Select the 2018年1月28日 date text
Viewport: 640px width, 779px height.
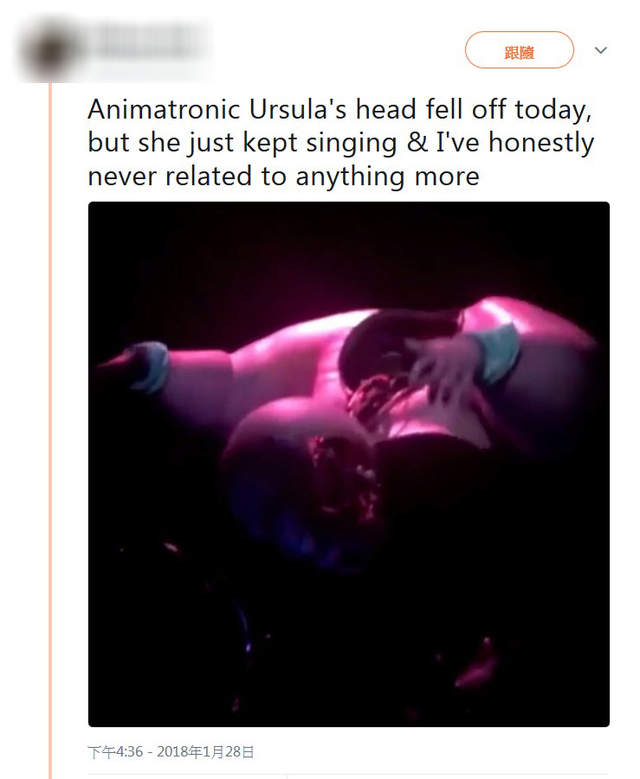click(206, 752)
